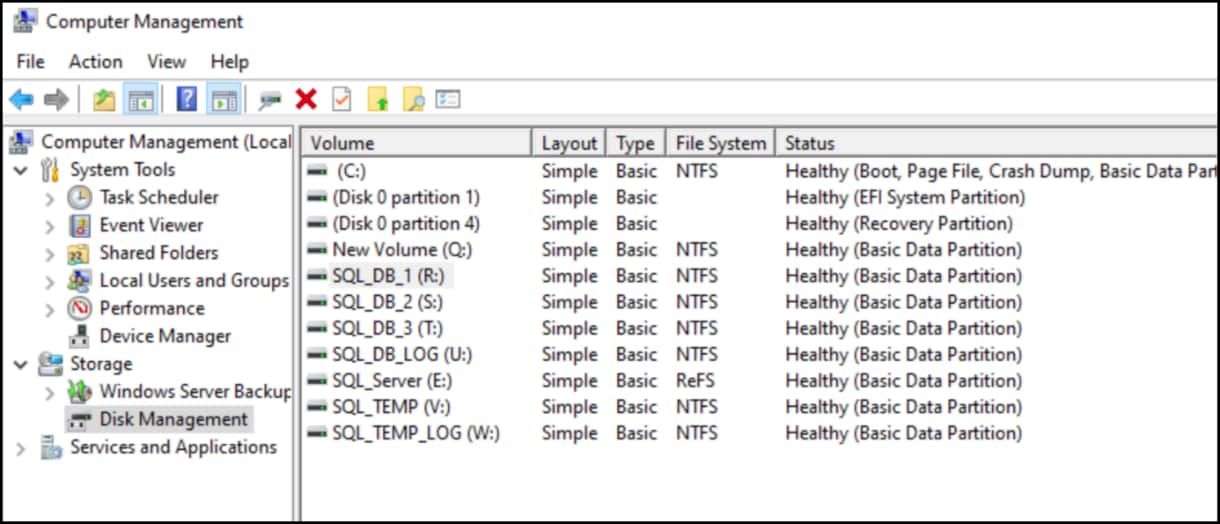Select Computer Management (Local) root node
Screen dimensions: 1220x524
click(166, 142)
